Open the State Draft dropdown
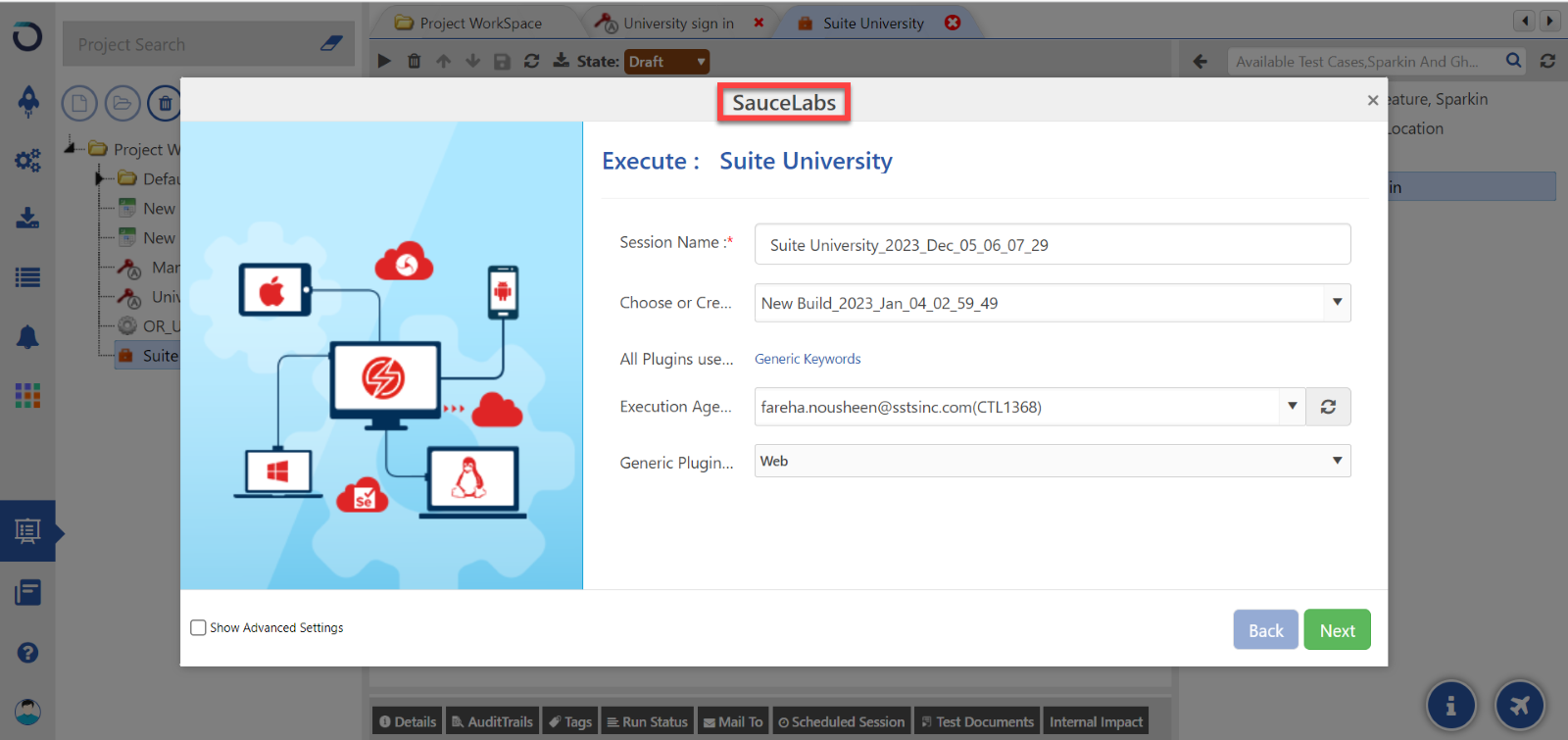This screenshot has width=1568, height=740. (x=666, y=61)
